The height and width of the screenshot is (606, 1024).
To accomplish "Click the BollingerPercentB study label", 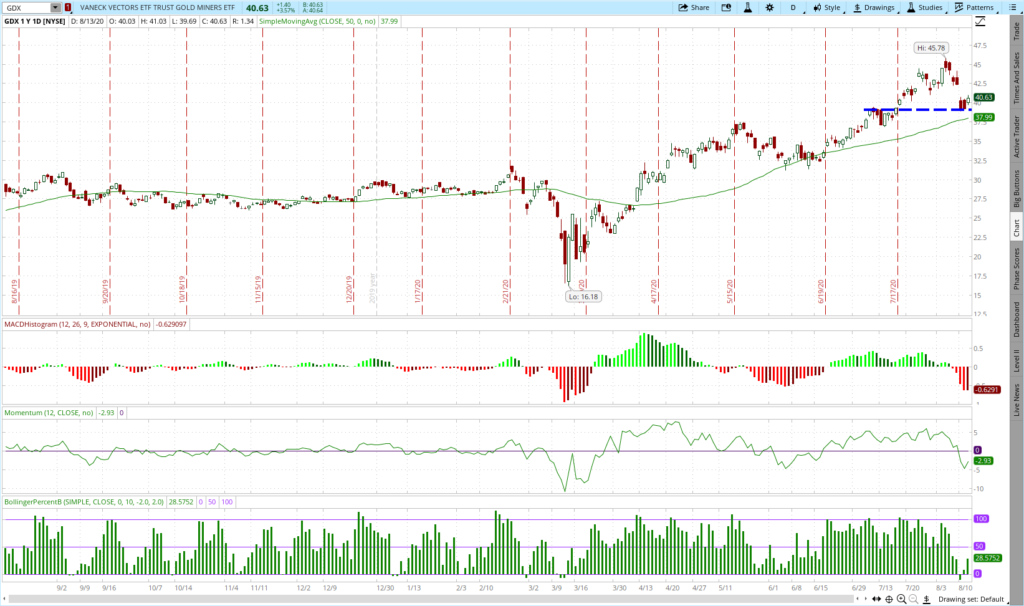I will tap(84, 502).
